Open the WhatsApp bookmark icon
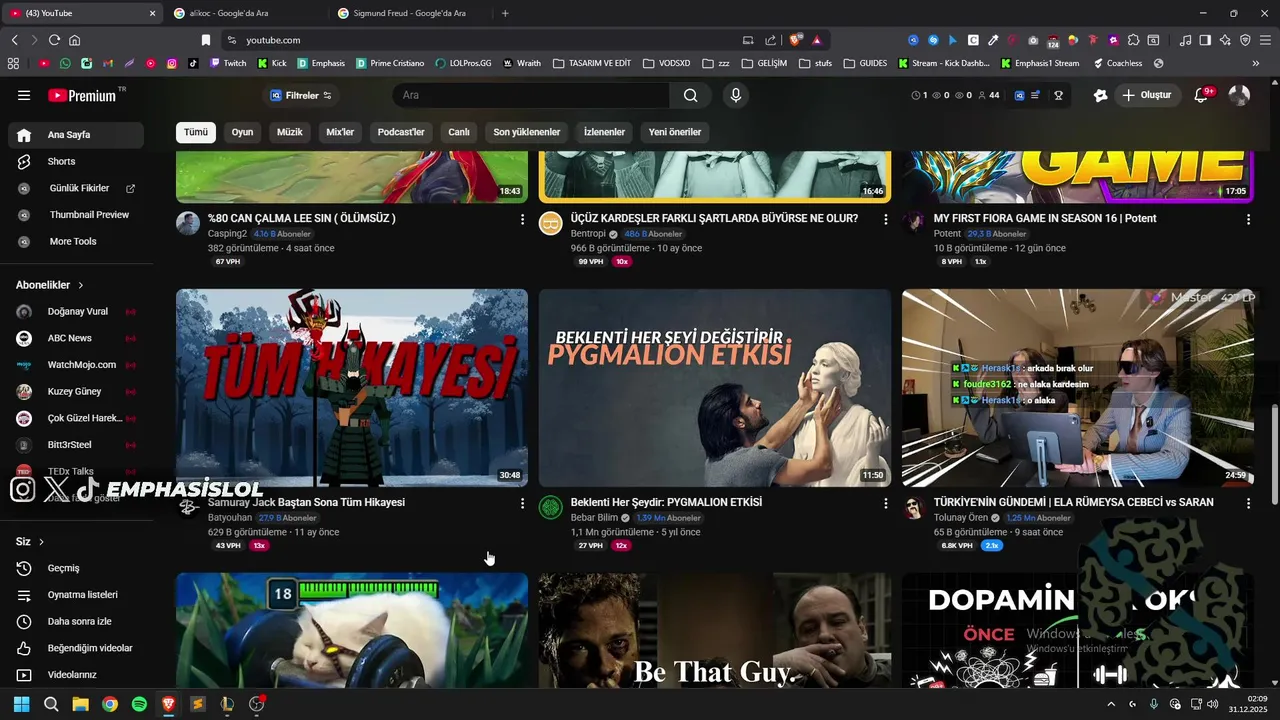Viewport: 1280px width, 720px height. [65, 63]
